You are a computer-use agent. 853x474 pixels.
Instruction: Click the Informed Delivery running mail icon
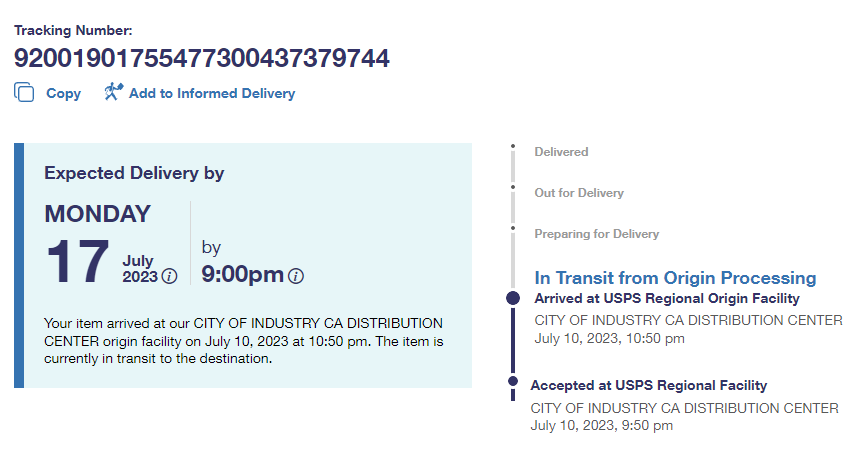pos(113,92)
